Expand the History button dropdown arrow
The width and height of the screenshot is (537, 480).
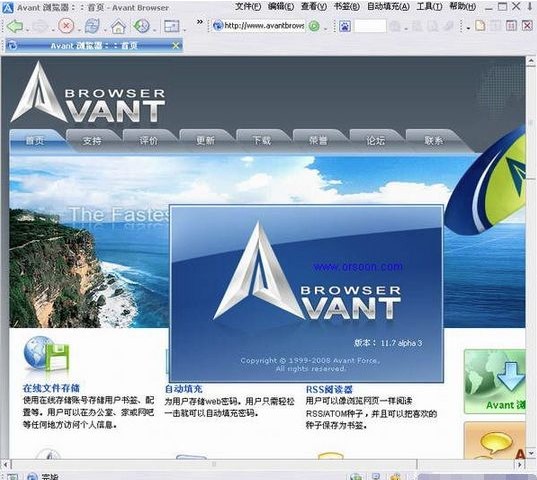(154, 30)
